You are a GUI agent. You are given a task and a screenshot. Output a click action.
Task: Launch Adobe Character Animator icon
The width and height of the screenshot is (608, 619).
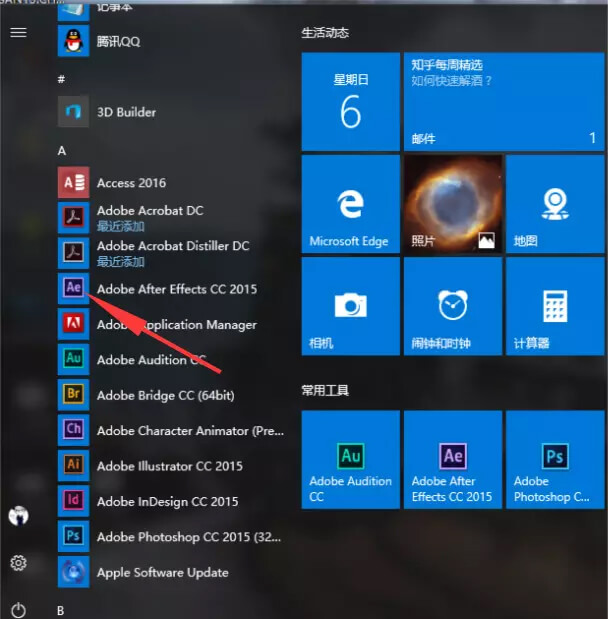[x=73, y=430]
